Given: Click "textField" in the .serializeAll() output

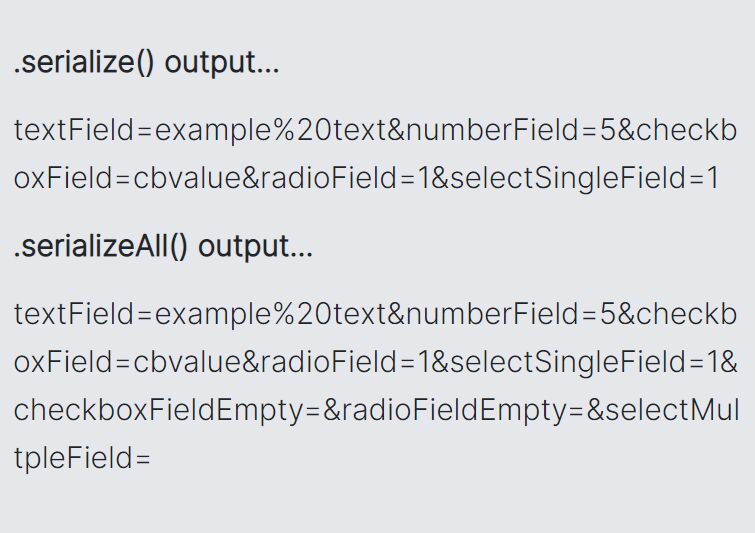Looking at the screenshot, I should 74,314.
